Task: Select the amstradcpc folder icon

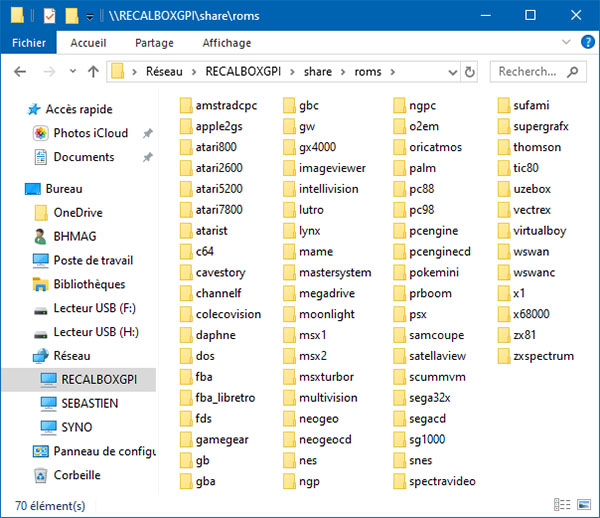Action: [x=186, y=105]
